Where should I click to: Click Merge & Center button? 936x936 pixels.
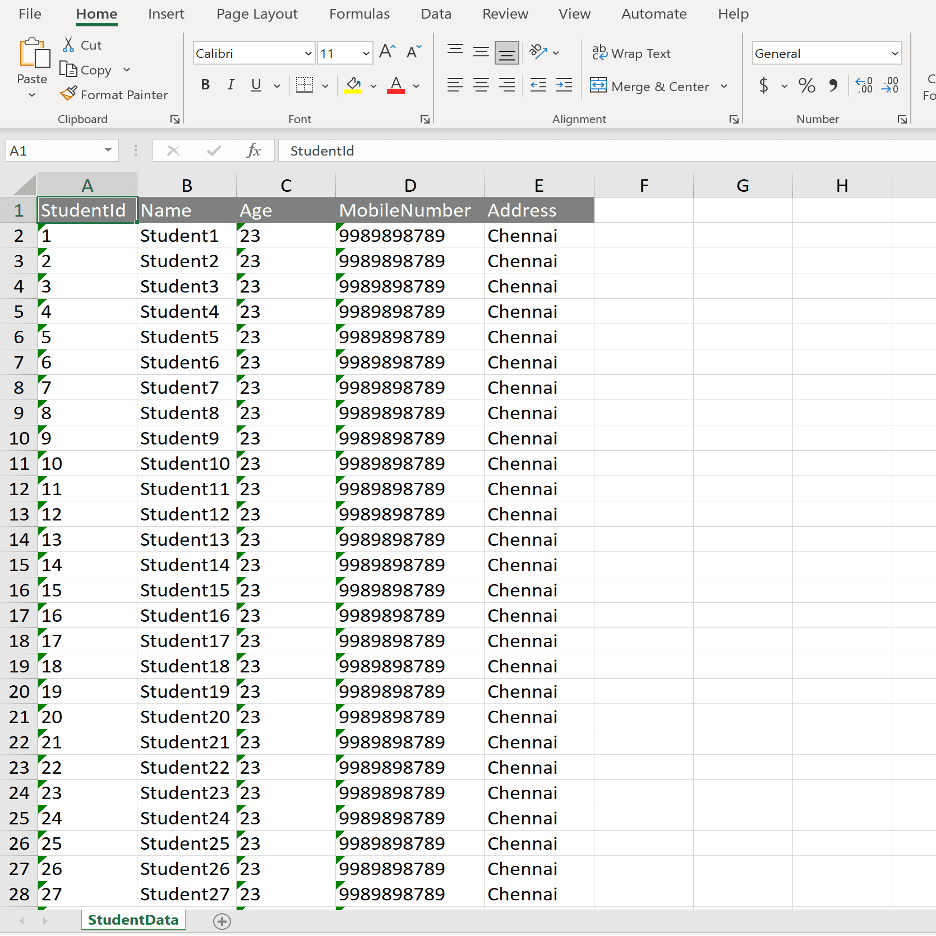click(649, 86)
